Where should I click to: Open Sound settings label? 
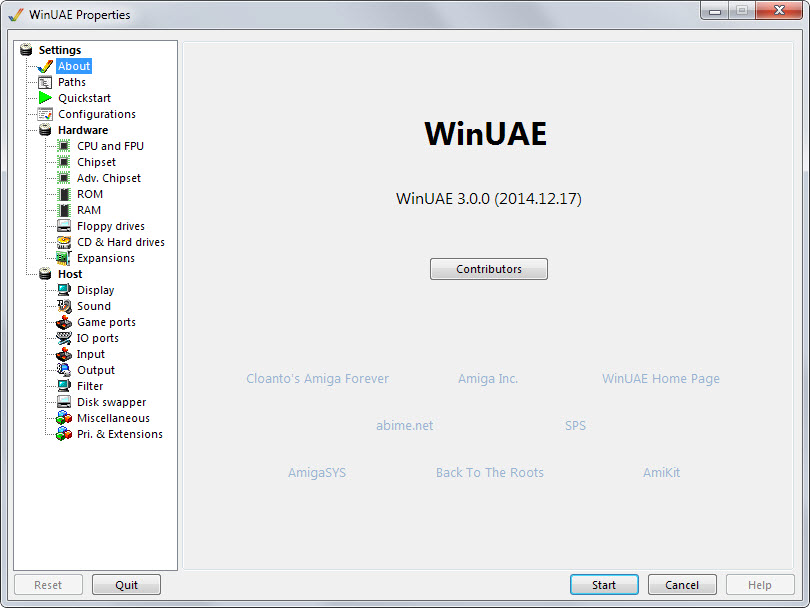[94, 306]
